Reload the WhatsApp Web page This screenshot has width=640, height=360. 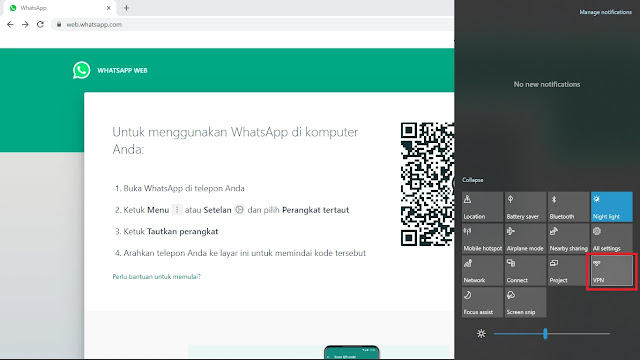pyautogui.click(x=40, y=24)
